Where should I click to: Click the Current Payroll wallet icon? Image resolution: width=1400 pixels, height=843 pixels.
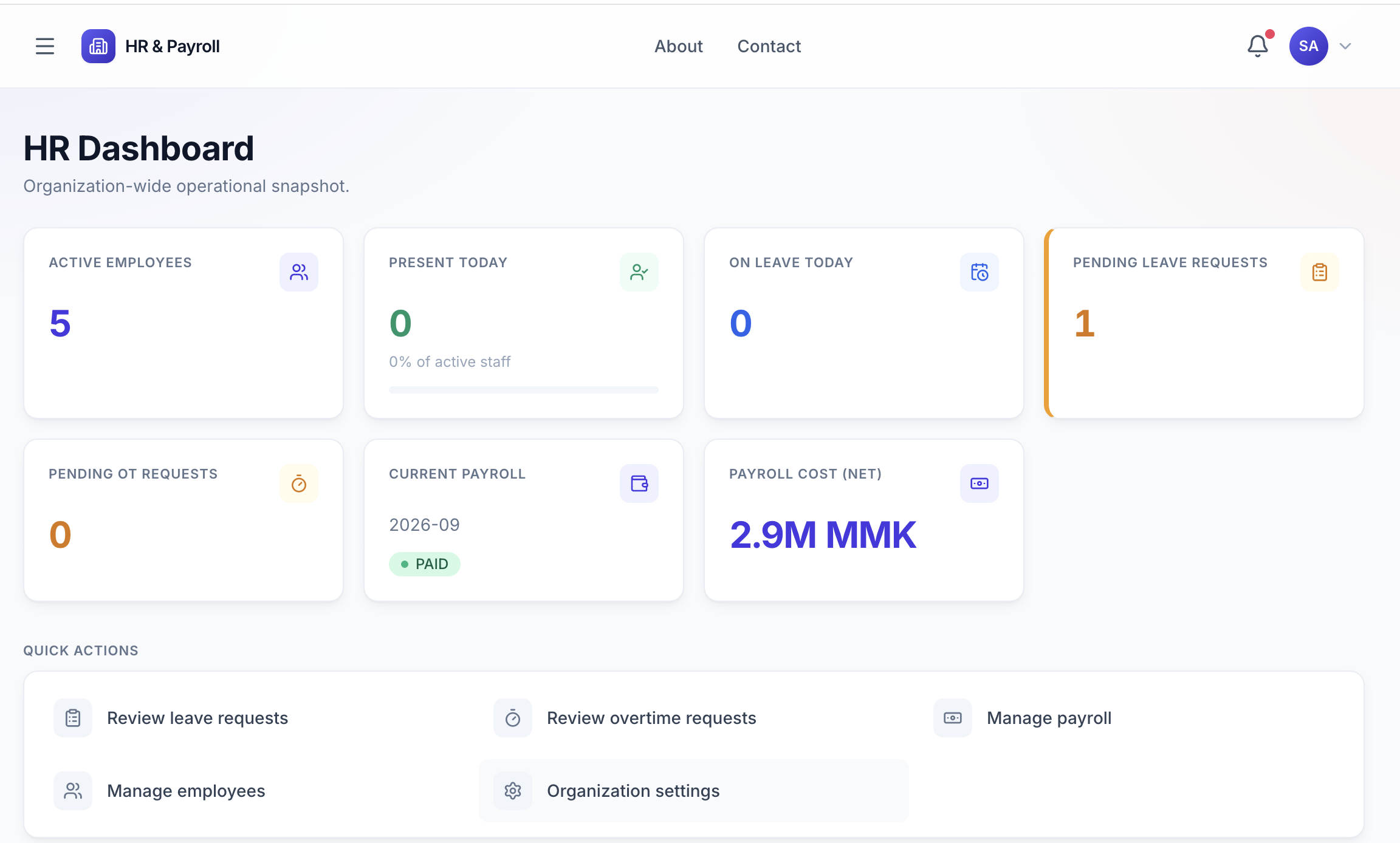click(x=639, y=483)
